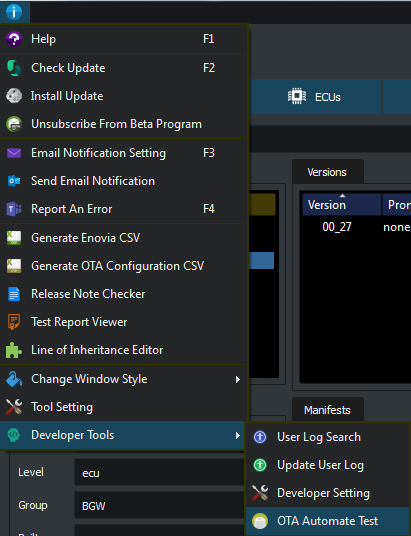The height and width of the screenshot is (536, 411).
Task: Open Developer Setting submenu item
Action: coord(328,493)
